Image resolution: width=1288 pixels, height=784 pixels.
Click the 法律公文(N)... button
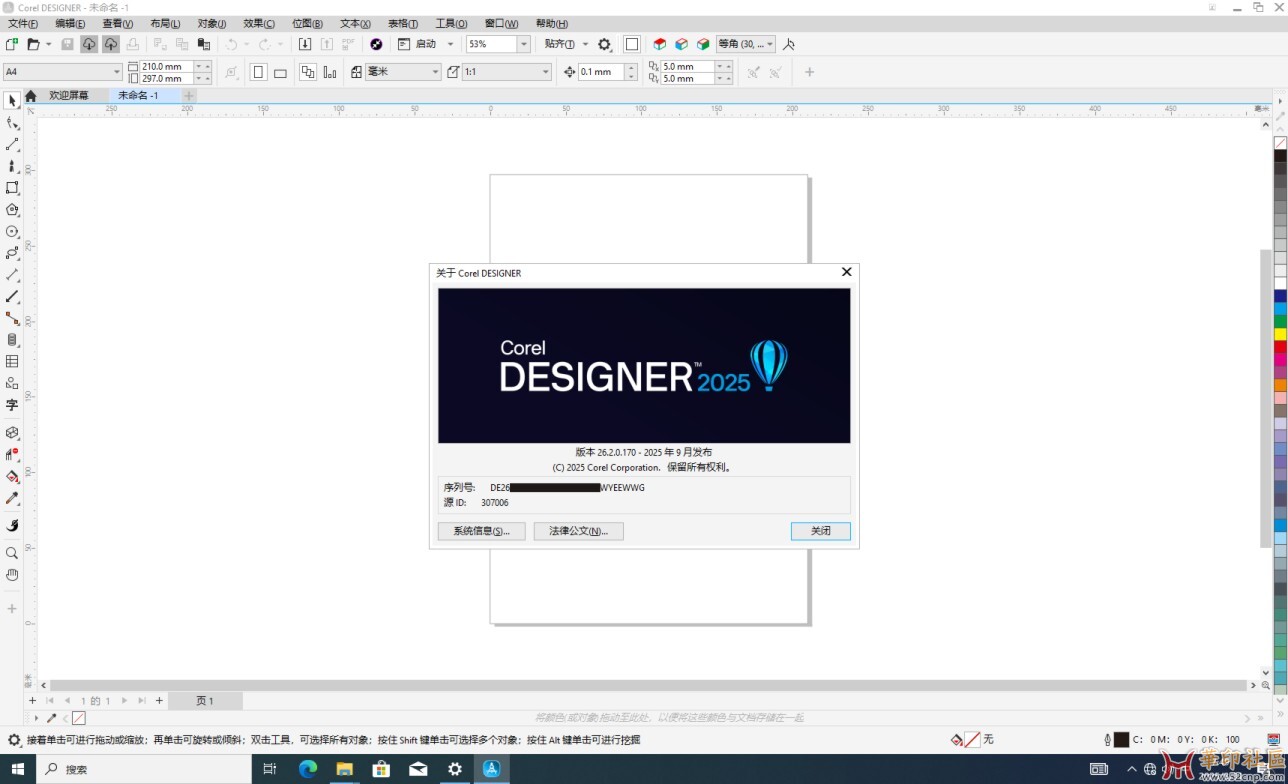pyautogui.click(x=579, y=531)
